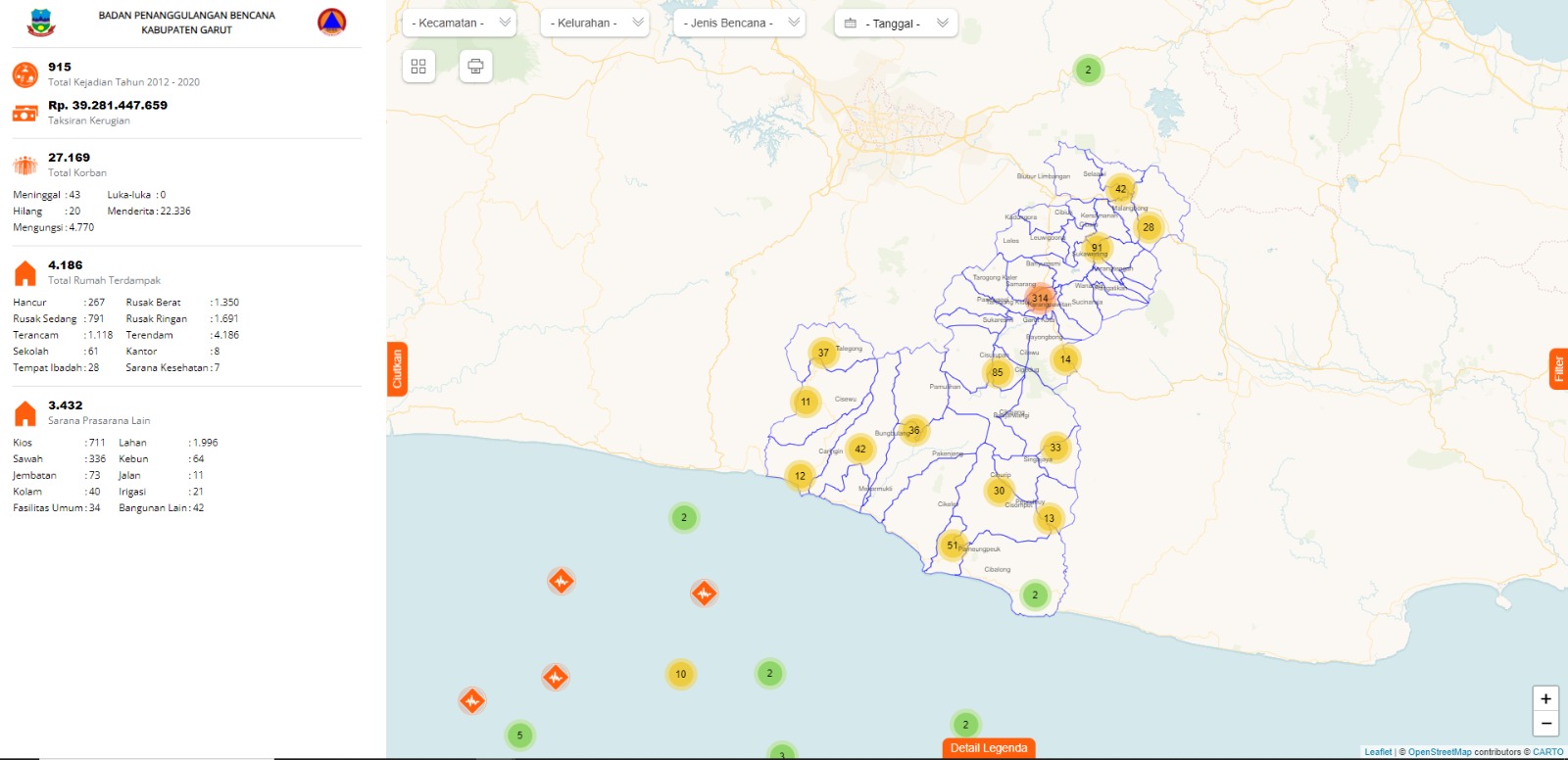Click the Garut regency government logo

point(40,22)
